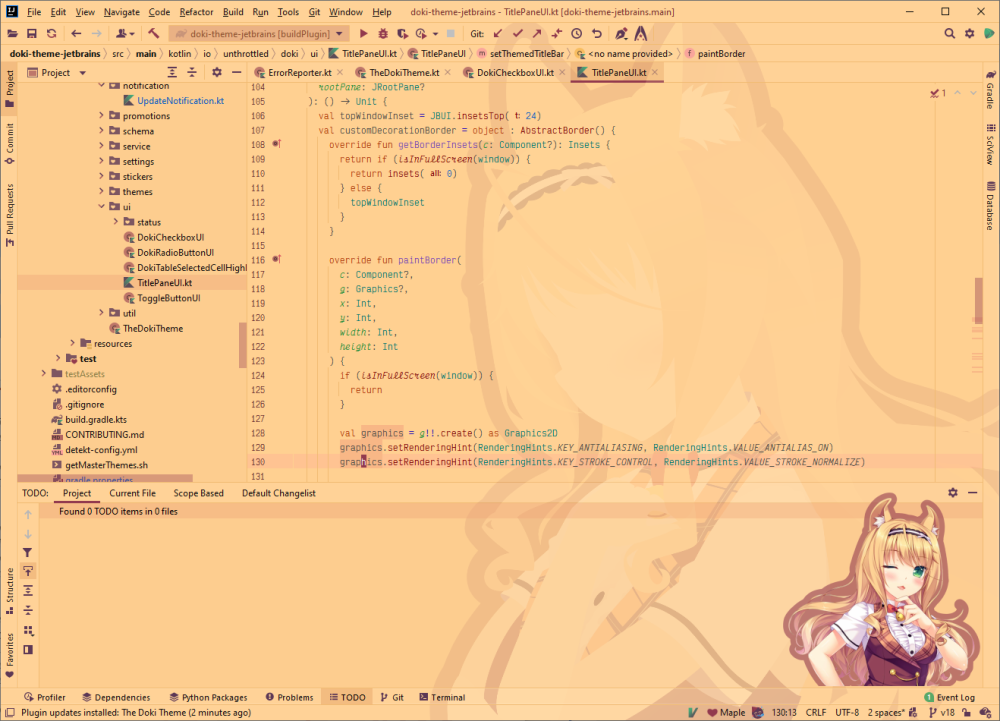
Task: Click the Project tree vertical scrollbar
Action: coord(242,345)
